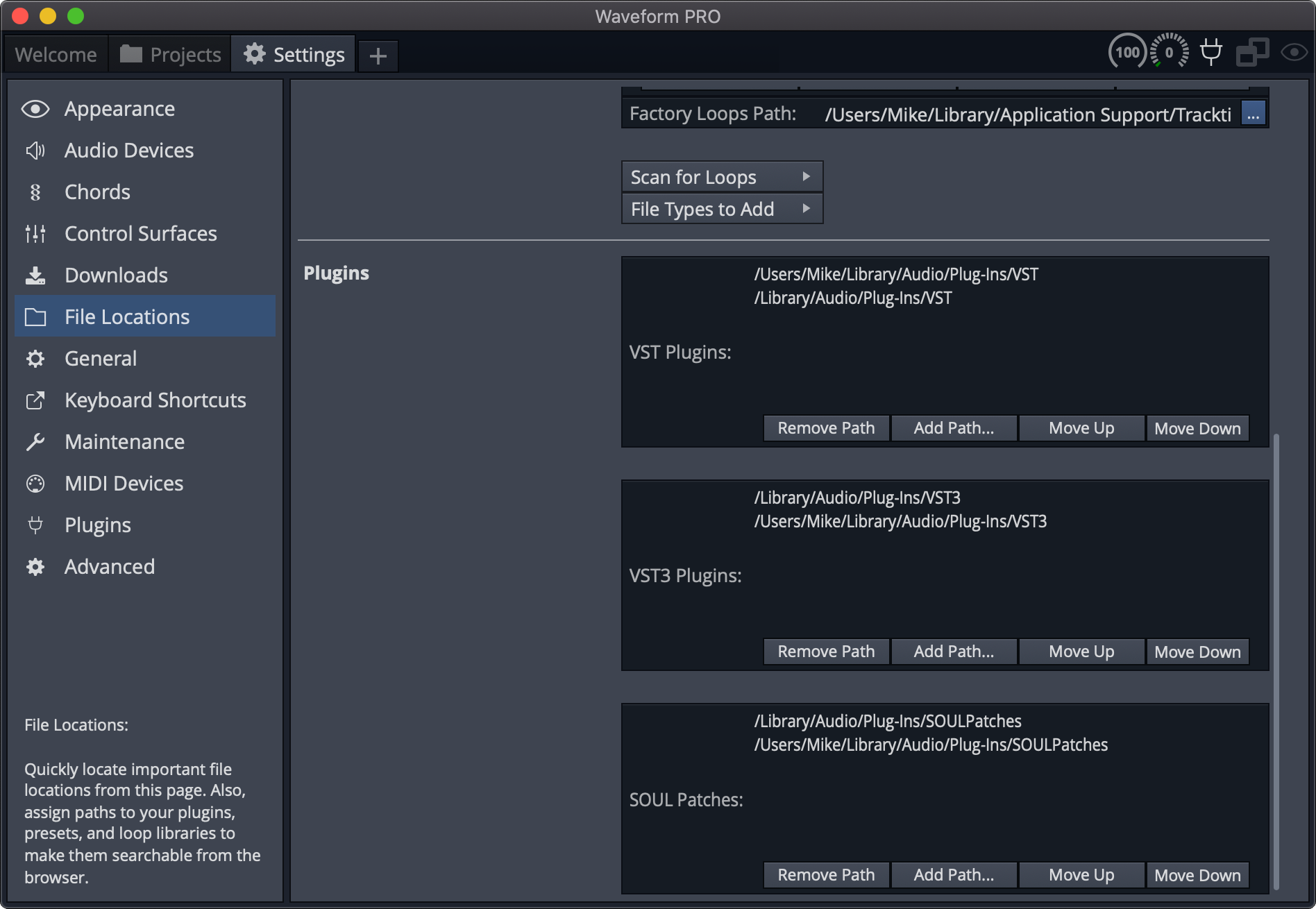Viewport: 1316px width, 909px height.
Task: Click the Keyboard Shortcuts export icon
Action: tap(35, 400)
